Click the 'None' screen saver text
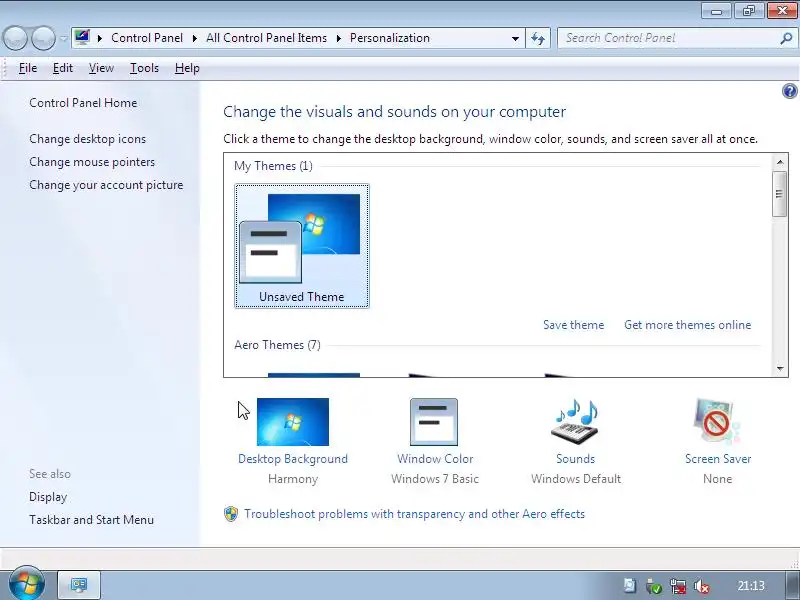This screenshot has width=800, height=600. [717, 479]
